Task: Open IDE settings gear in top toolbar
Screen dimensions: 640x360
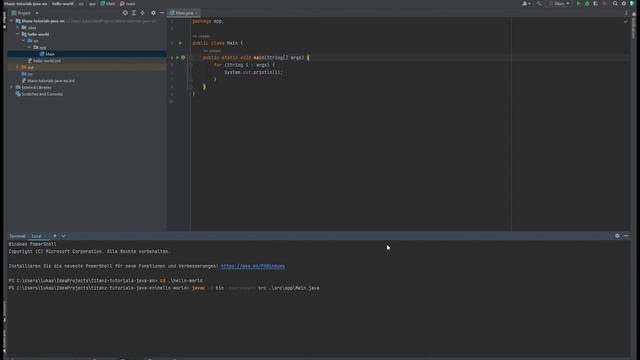Action: click(x=624, y=4)
